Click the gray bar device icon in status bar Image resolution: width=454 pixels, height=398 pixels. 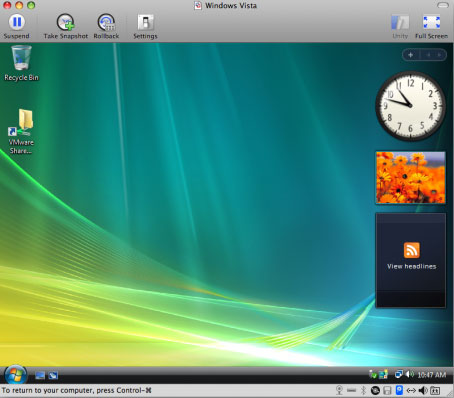[351, 390]
